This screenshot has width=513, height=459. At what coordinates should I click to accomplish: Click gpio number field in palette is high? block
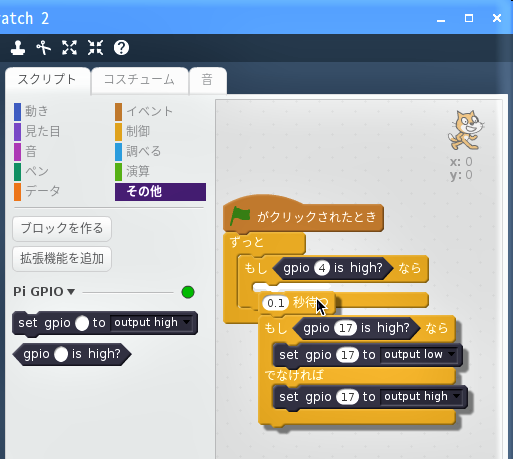tap(61, 354)
